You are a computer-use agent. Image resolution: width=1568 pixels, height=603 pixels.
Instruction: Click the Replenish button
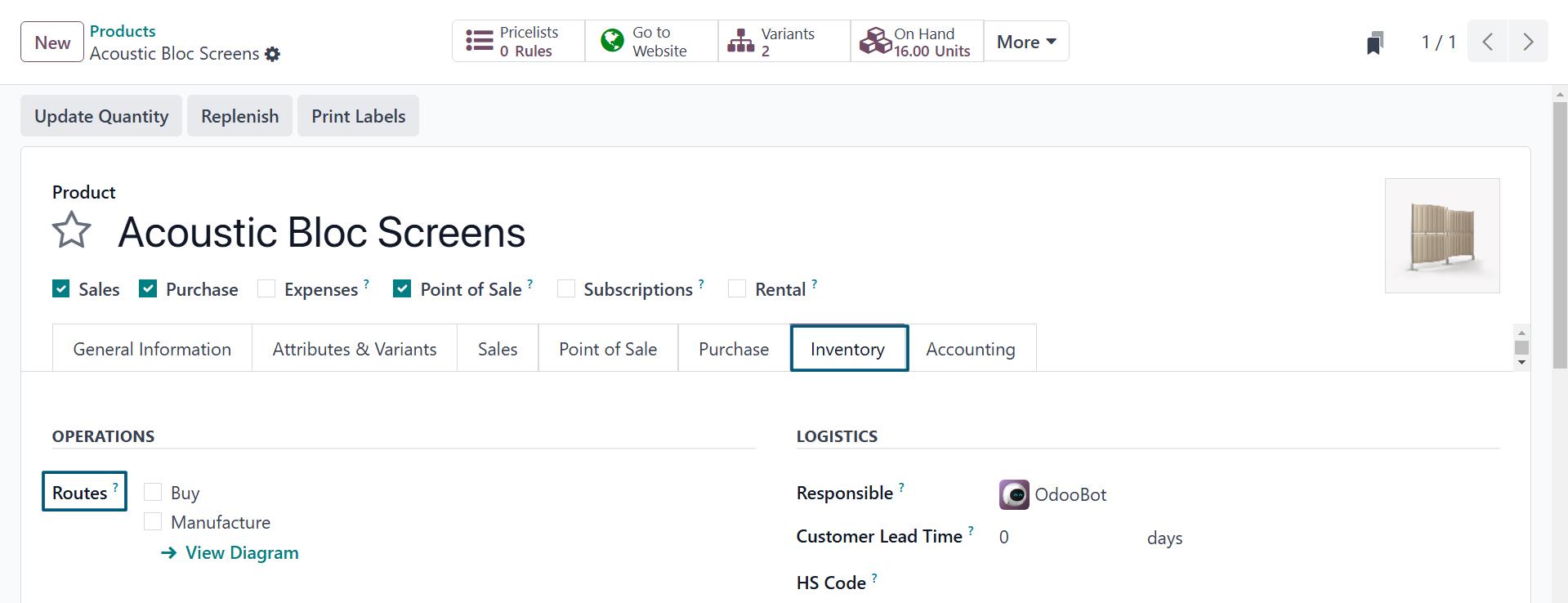pos(240,116)
